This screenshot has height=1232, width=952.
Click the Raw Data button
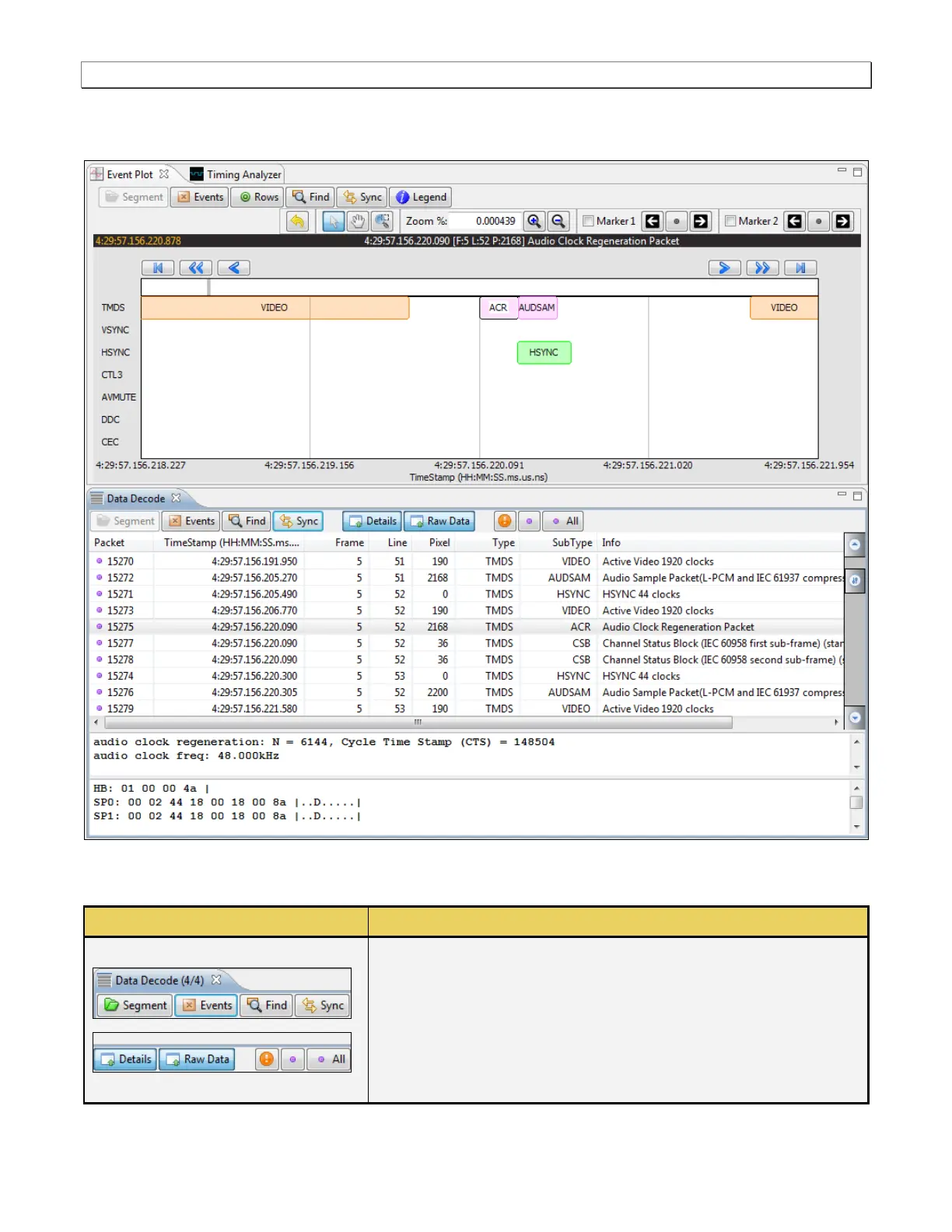click(439, 521)
